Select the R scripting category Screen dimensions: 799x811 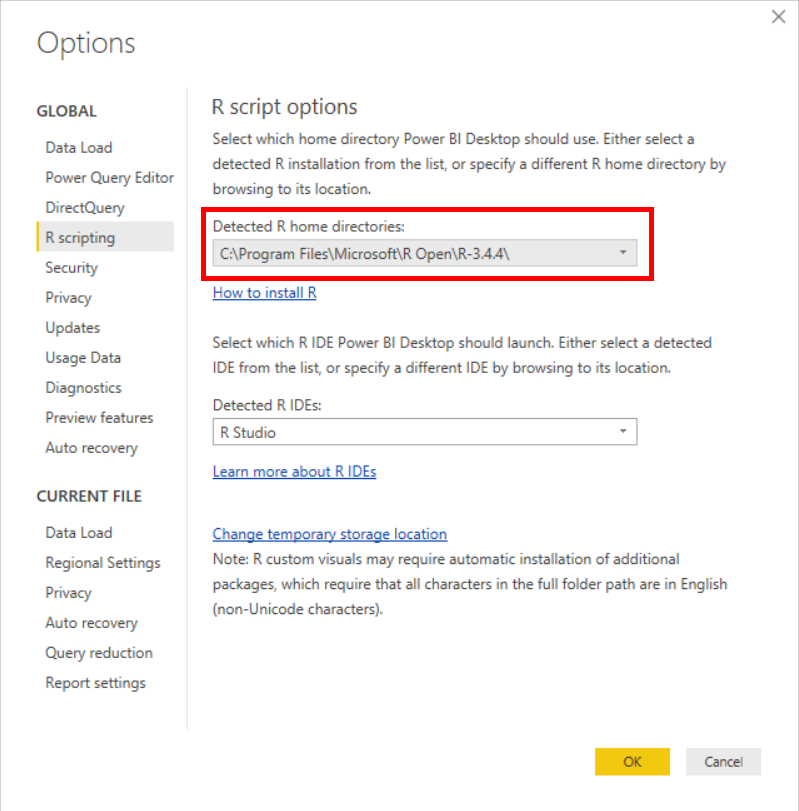tap(80, 237)
